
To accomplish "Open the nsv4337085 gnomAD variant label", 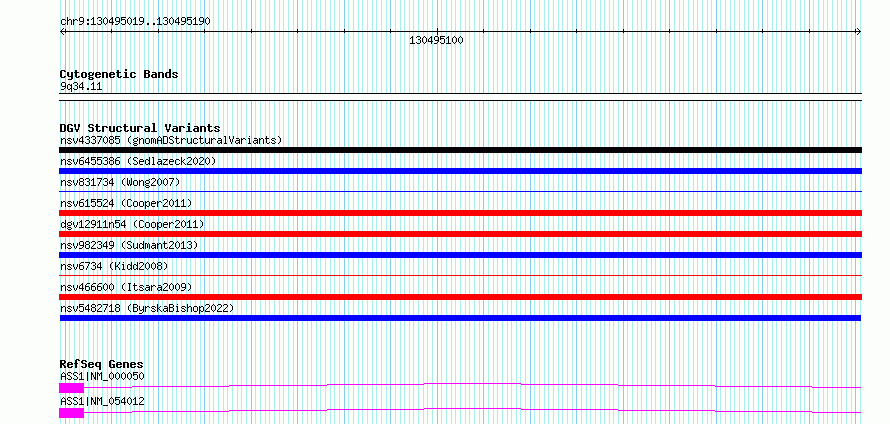I will click(171, 140).
